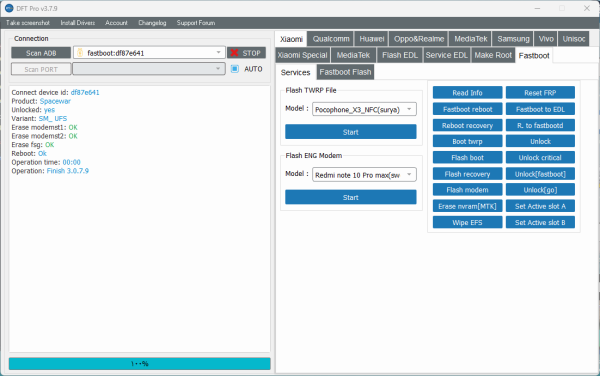Click the red X icon on STOP
Viewport: 600px width, 376px height.
coord(235,53)
